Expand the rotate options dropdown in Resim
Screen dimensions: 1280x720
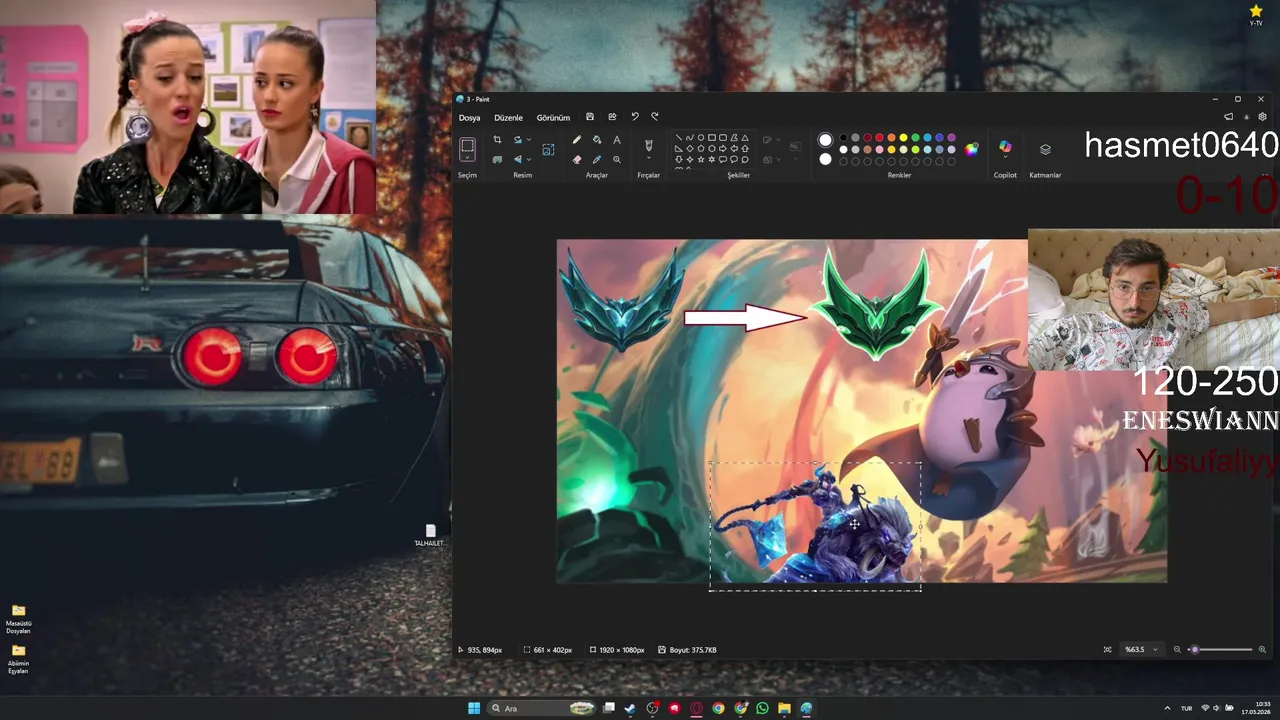tap(529, 140)
